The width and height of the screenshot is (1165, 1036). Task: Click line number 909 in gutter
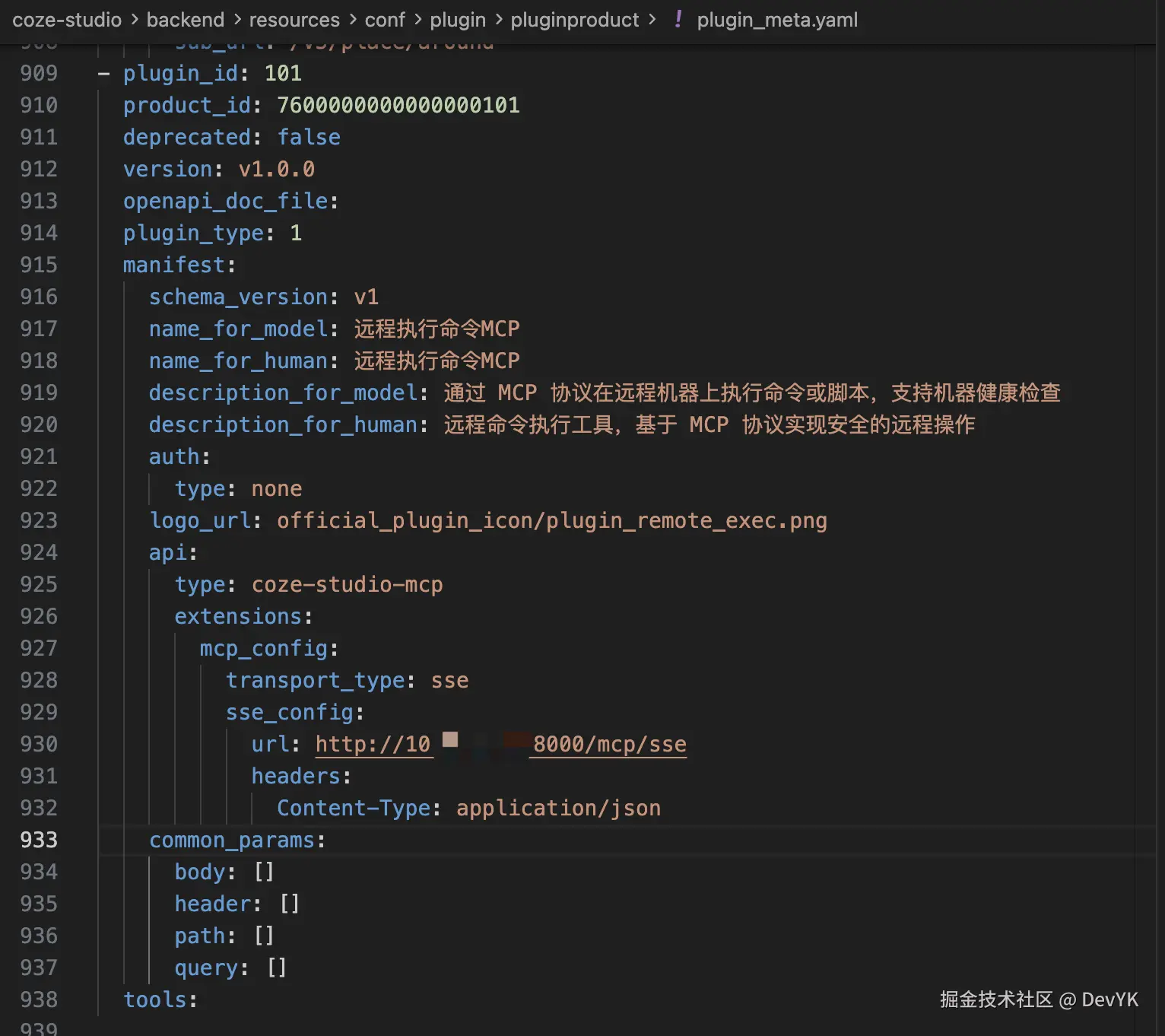pyautogui.click(x=39, y=73)
